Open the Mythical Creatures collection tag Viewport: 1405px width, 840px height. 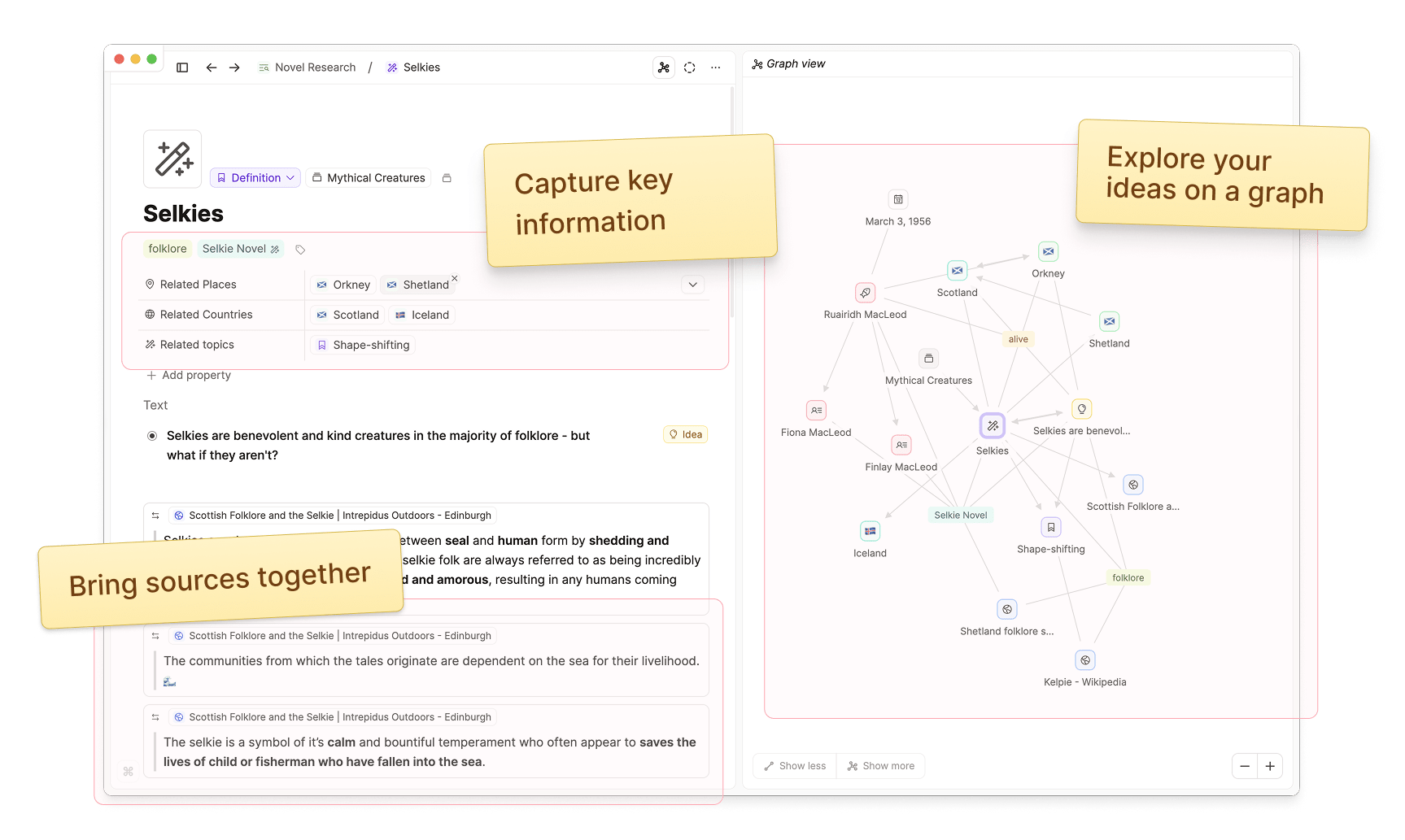coord(369,178)
